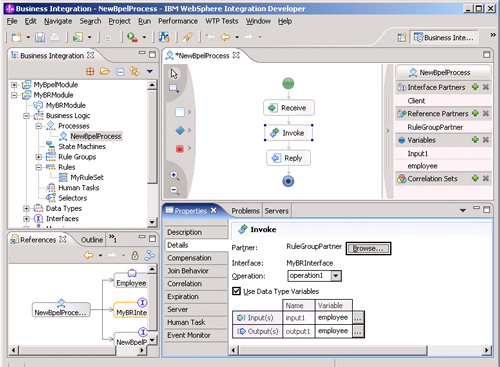Click the blue end node of process
500x367 pixels.
288,181
